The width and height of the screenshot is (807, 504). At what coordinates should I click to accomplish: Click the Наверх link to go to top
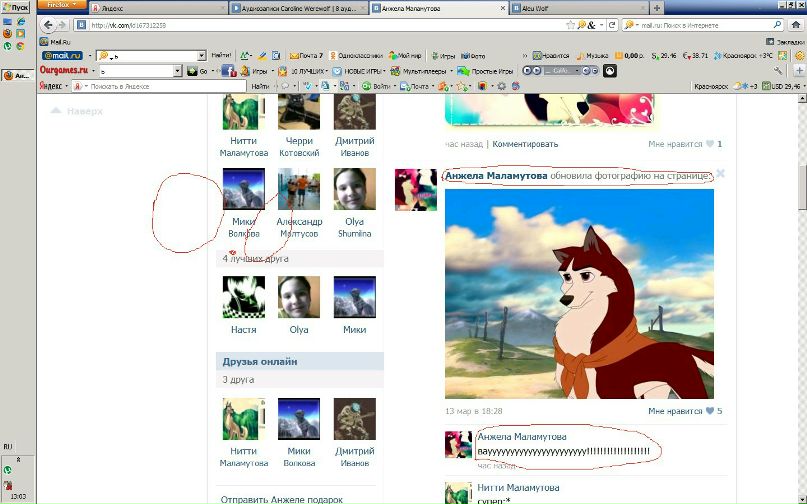77,111
